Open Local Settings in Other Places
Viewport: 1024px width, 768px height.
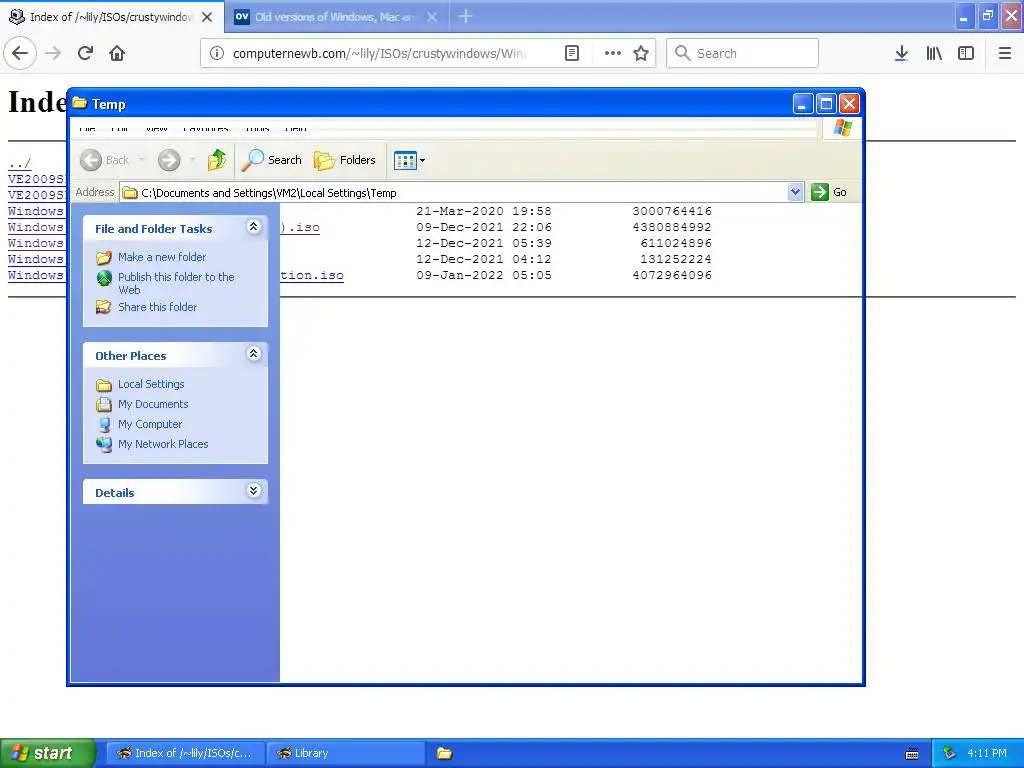tap(151, 384)
